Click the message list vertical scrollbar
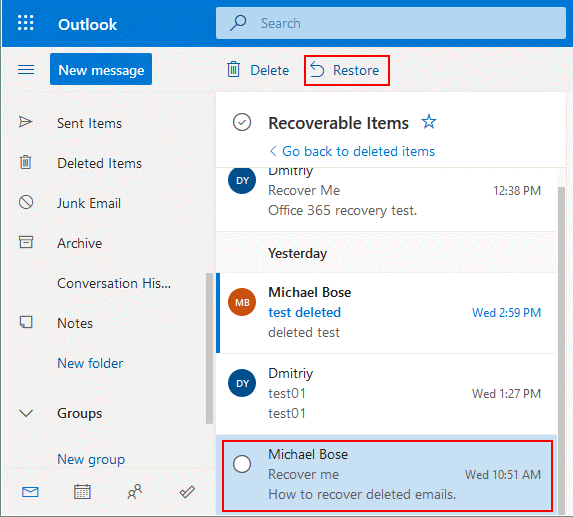 561,350
